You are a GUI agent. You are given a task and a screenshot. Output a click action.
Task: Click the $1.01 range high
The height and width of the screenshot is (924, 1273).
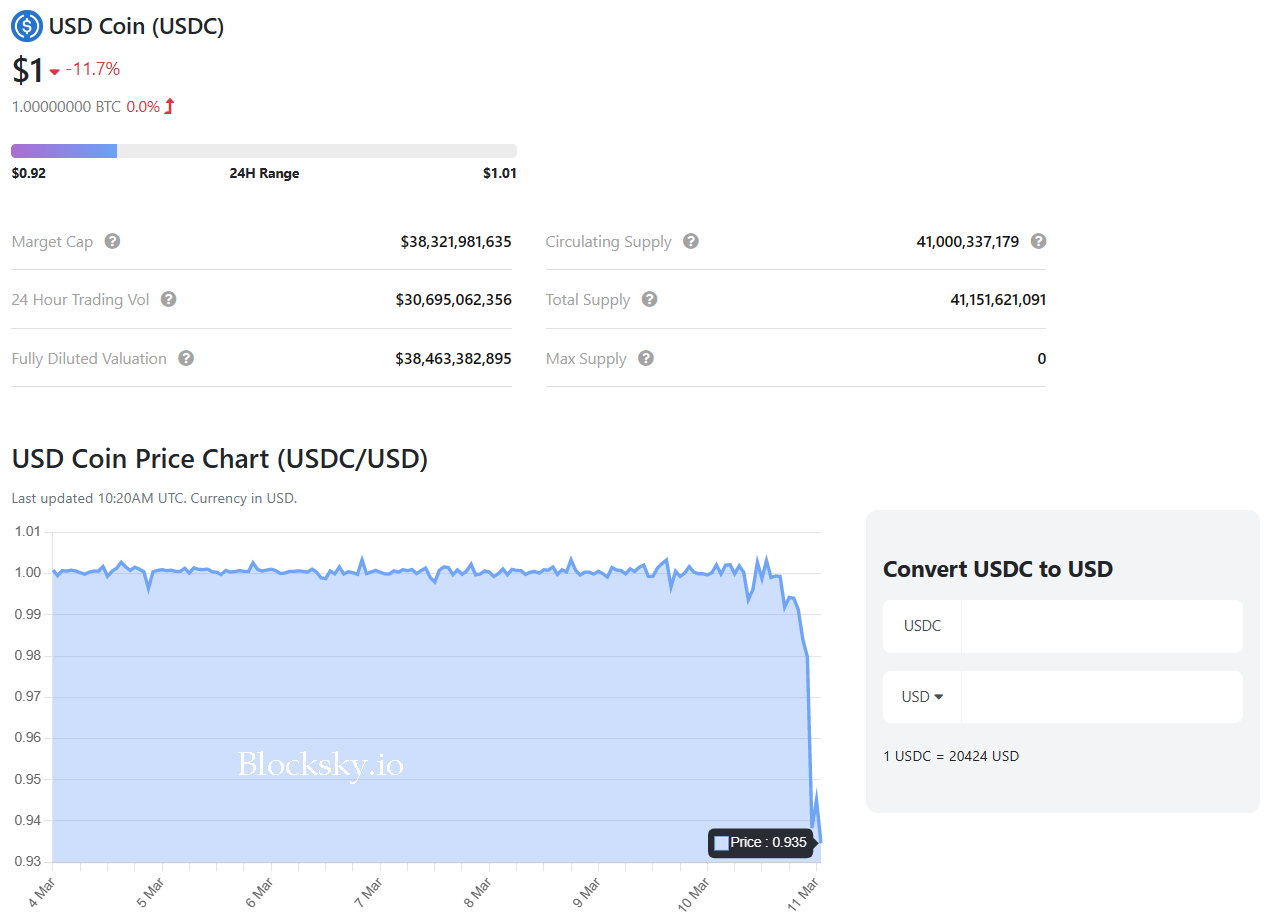(500, 173)
